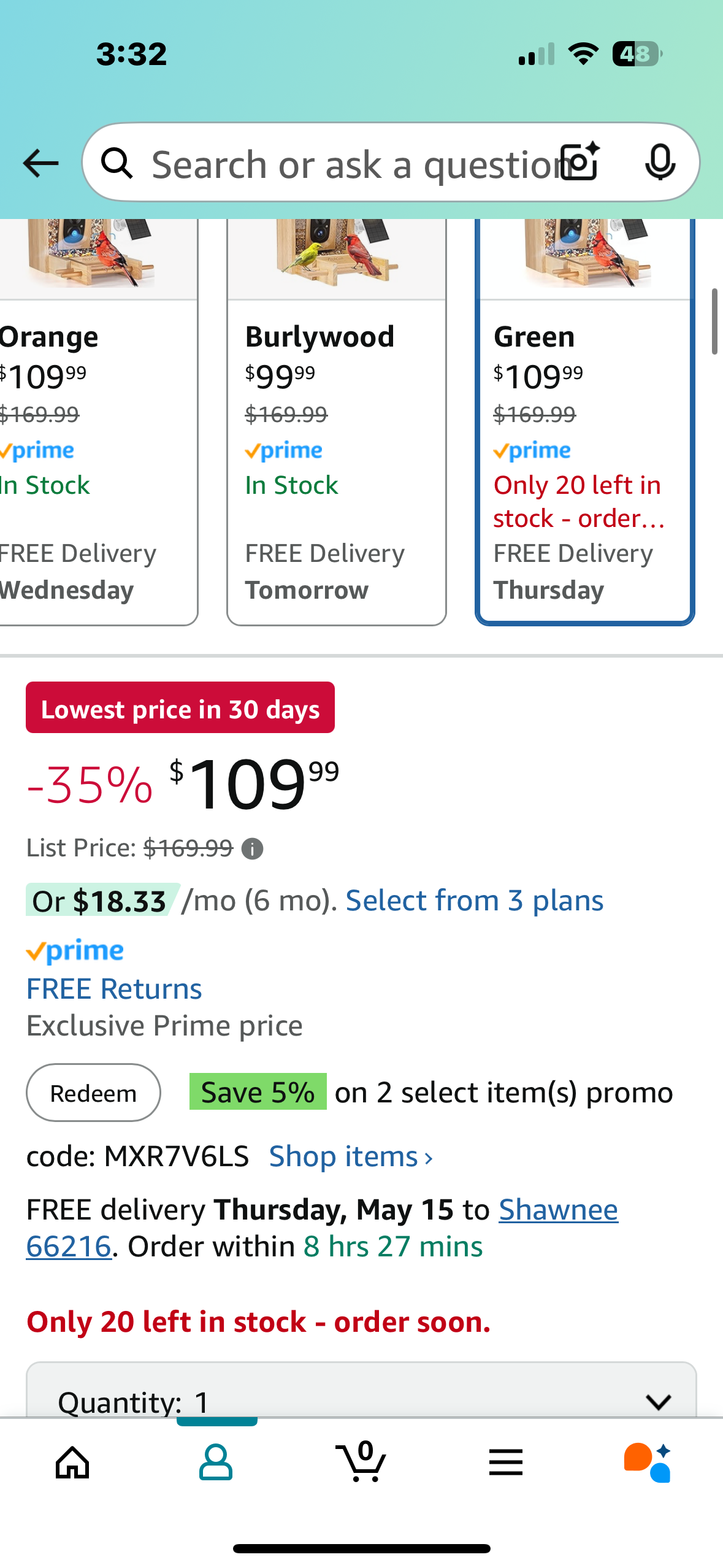The image size is (723, 1568).
Task: Select the Green color option
Action: click(585, 422)
